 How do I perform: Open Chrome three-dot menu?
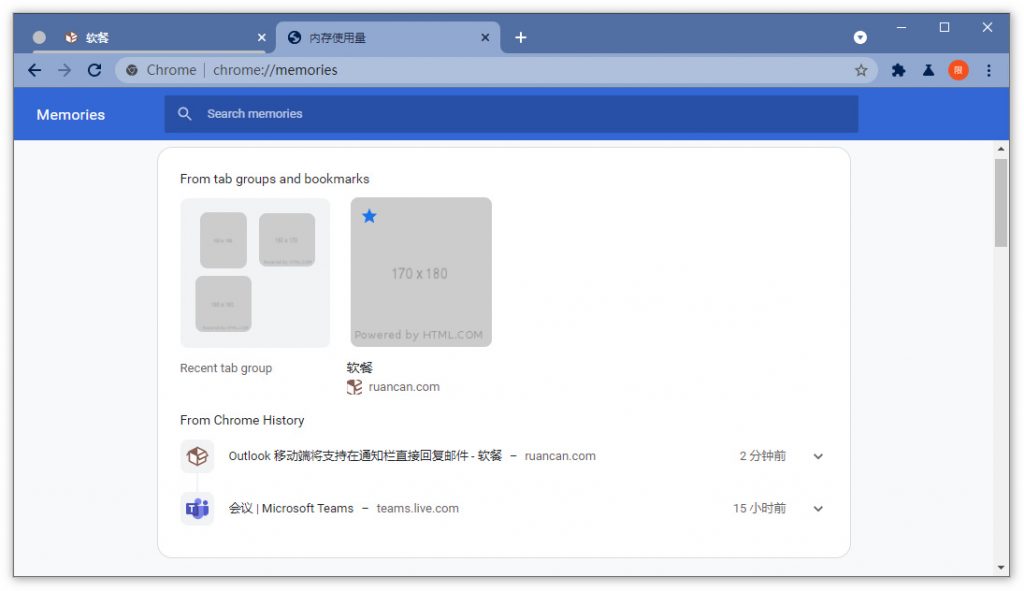pos(989,70)
